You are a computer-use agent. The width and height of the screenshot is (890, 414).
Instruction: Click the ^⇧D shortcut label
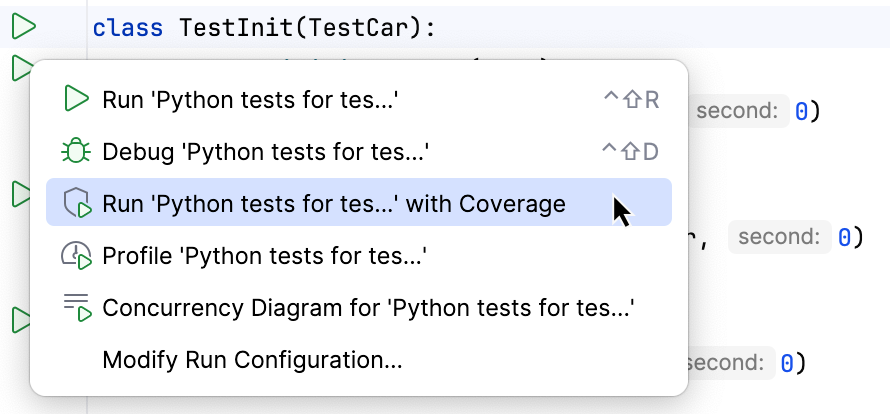pyautogui.click(x=630, y=152)
